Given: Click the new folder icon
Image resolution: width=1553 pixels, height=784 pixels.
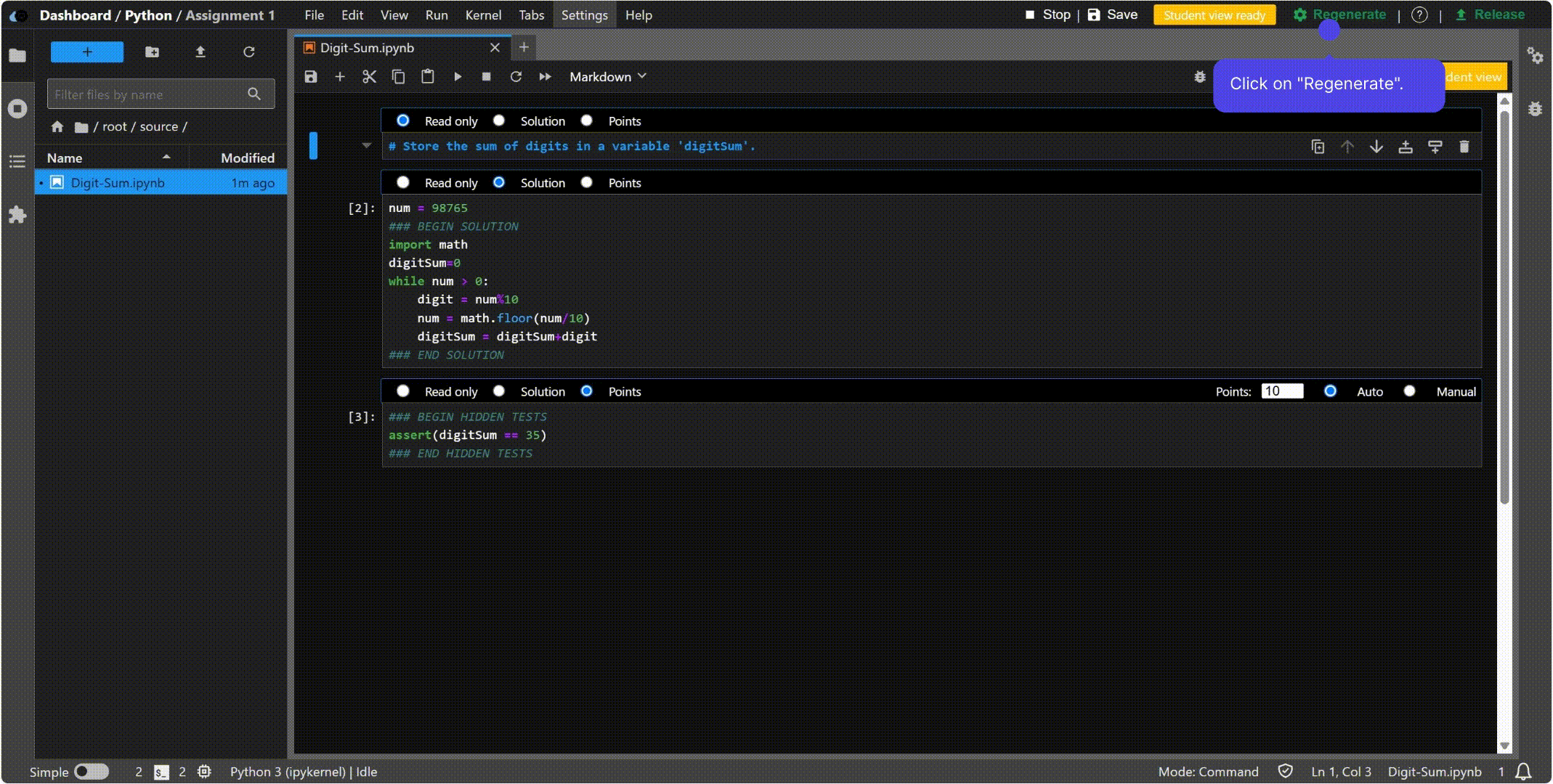Looking at the screenshot, I should (x=152, y=52).
